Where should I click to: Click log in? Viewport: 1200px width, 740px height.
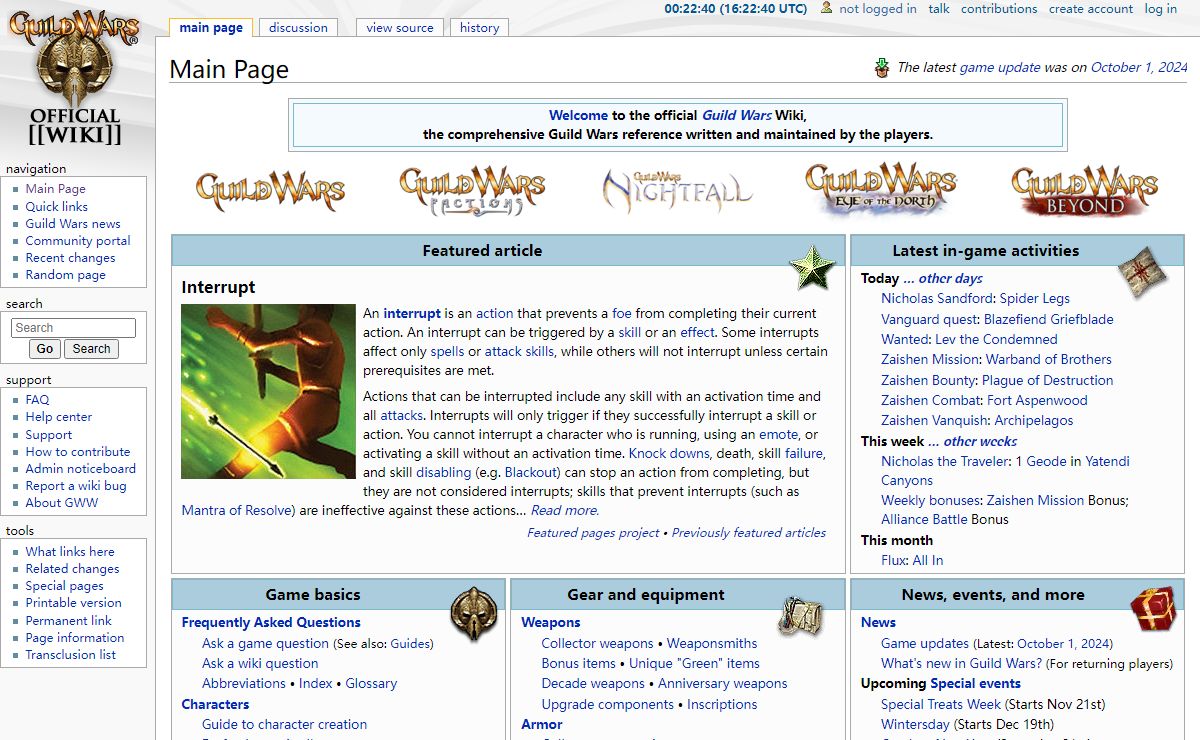click(1161, 9)
